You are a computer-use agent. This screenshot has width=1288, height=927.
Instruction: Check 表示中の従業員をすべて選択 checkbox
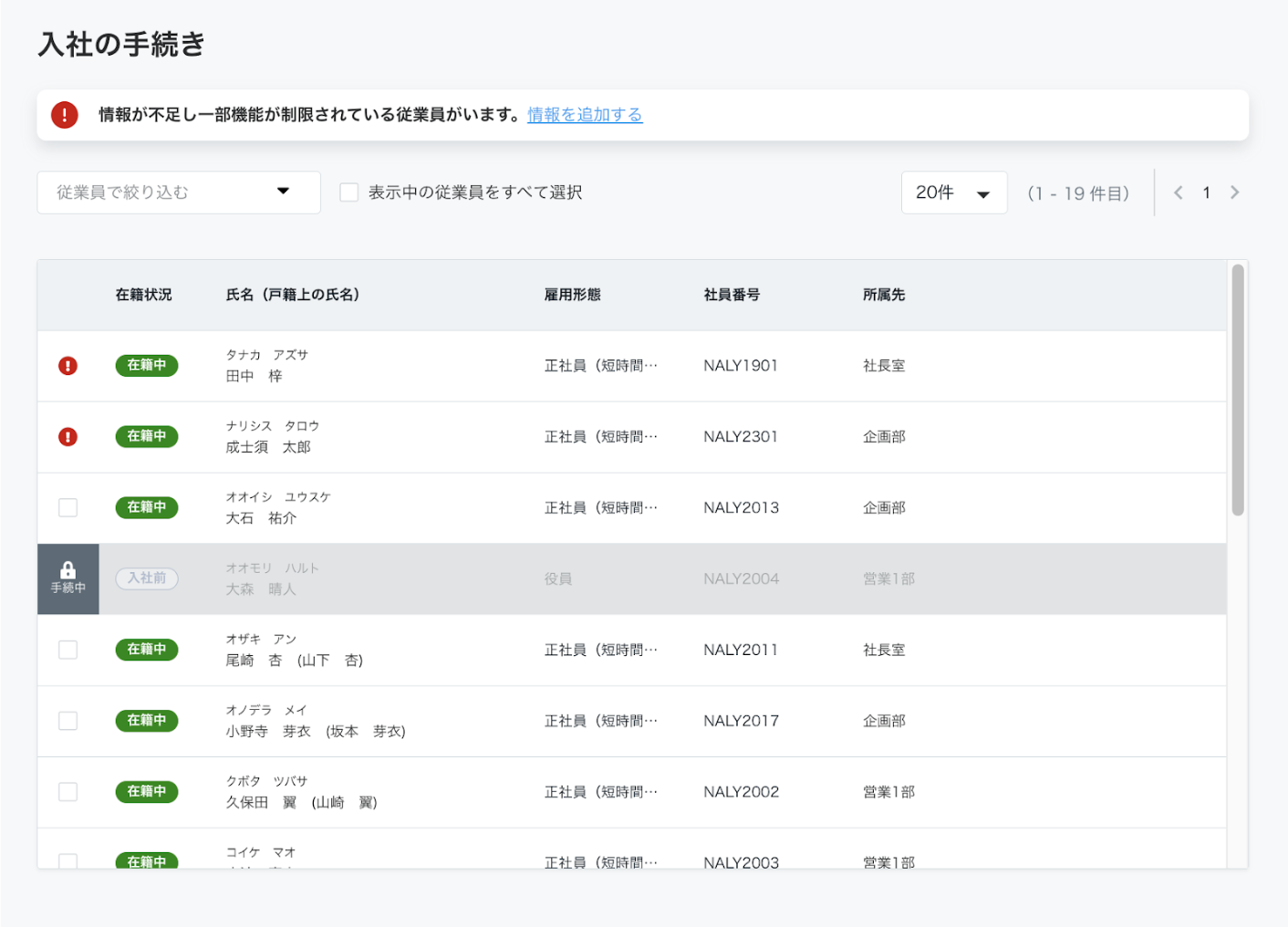(349, 193)
